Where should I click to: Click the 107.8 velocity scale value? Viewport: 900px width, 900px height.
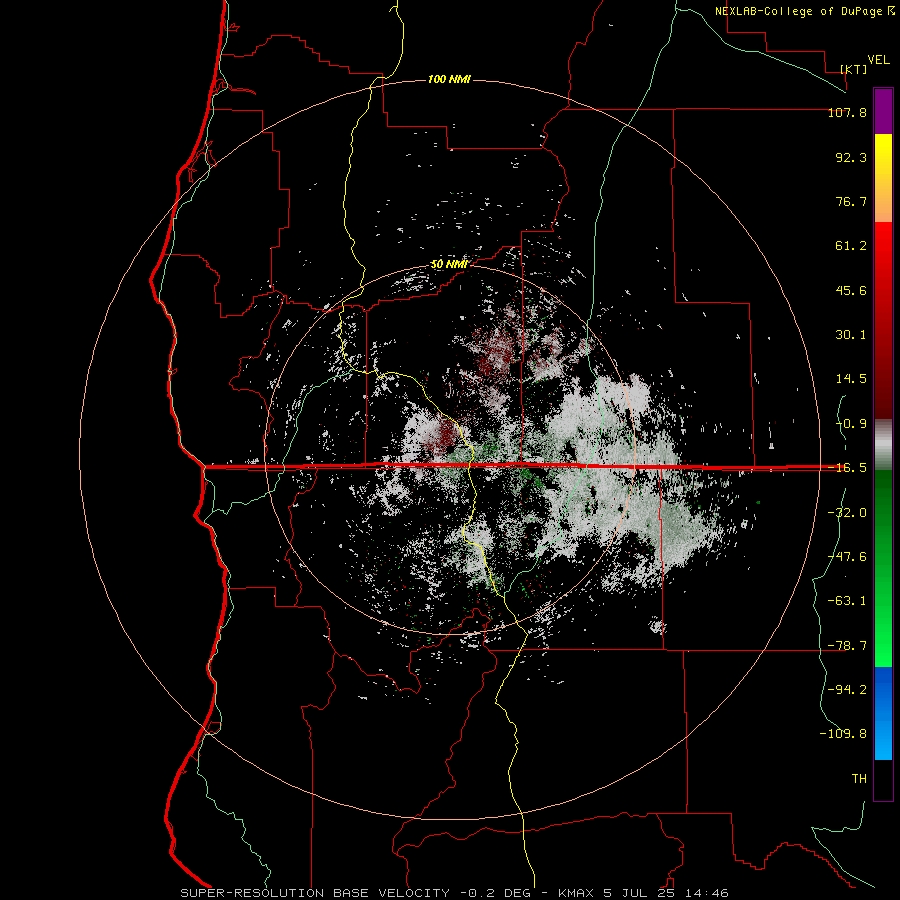[x=847, y=112]
